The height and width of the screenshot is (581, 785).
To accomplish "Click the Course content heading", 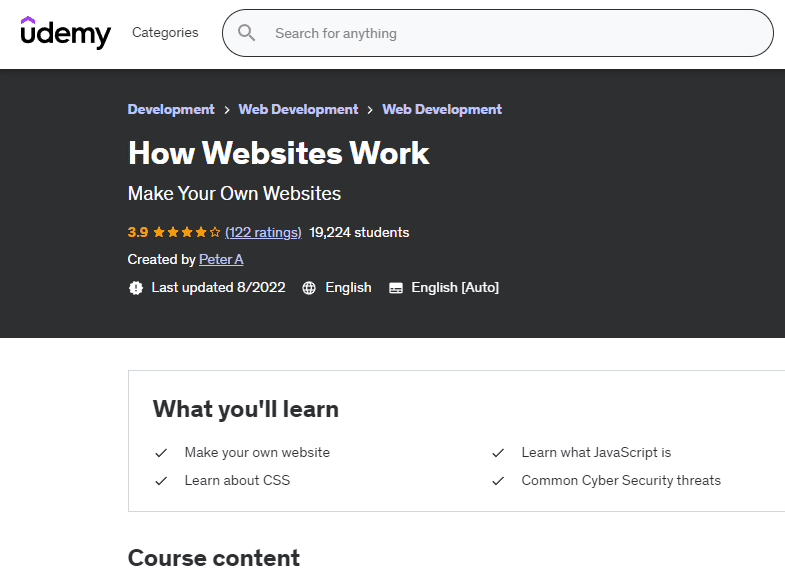I will click(214, 558).
